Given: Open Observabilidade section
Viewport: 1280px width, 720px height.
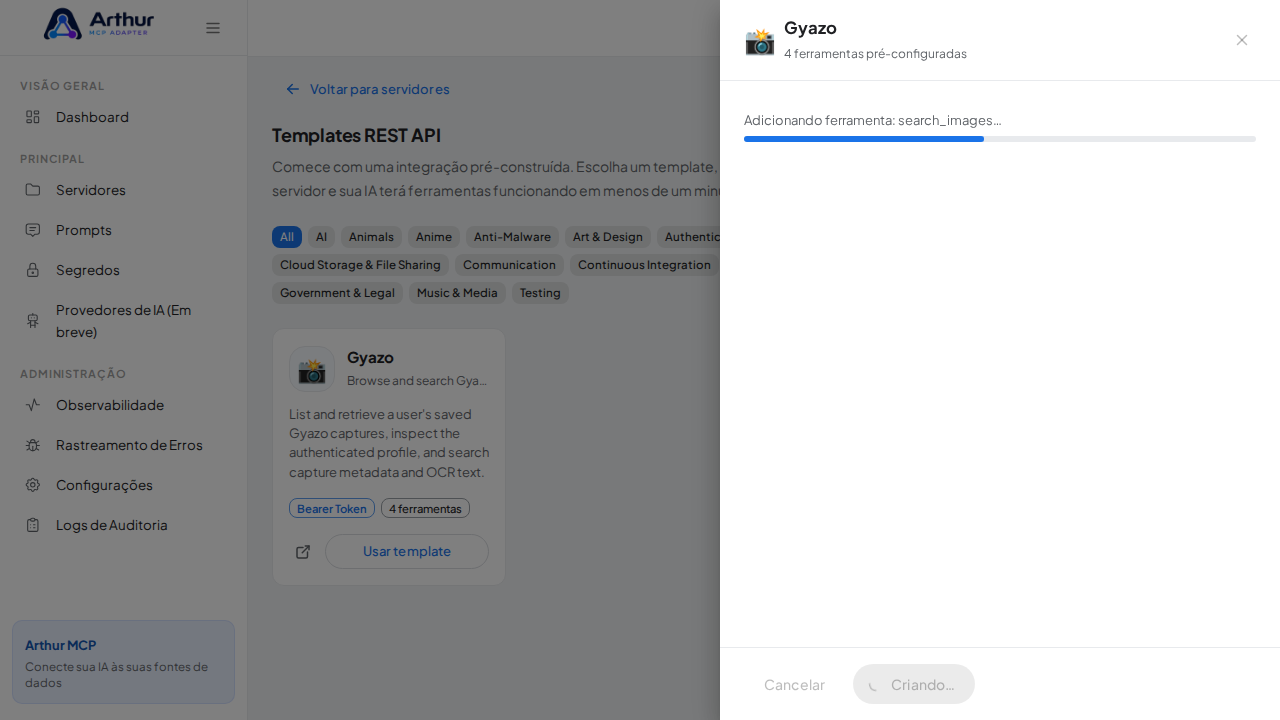Looking at the screenshot, I should (x=123, y=405).
